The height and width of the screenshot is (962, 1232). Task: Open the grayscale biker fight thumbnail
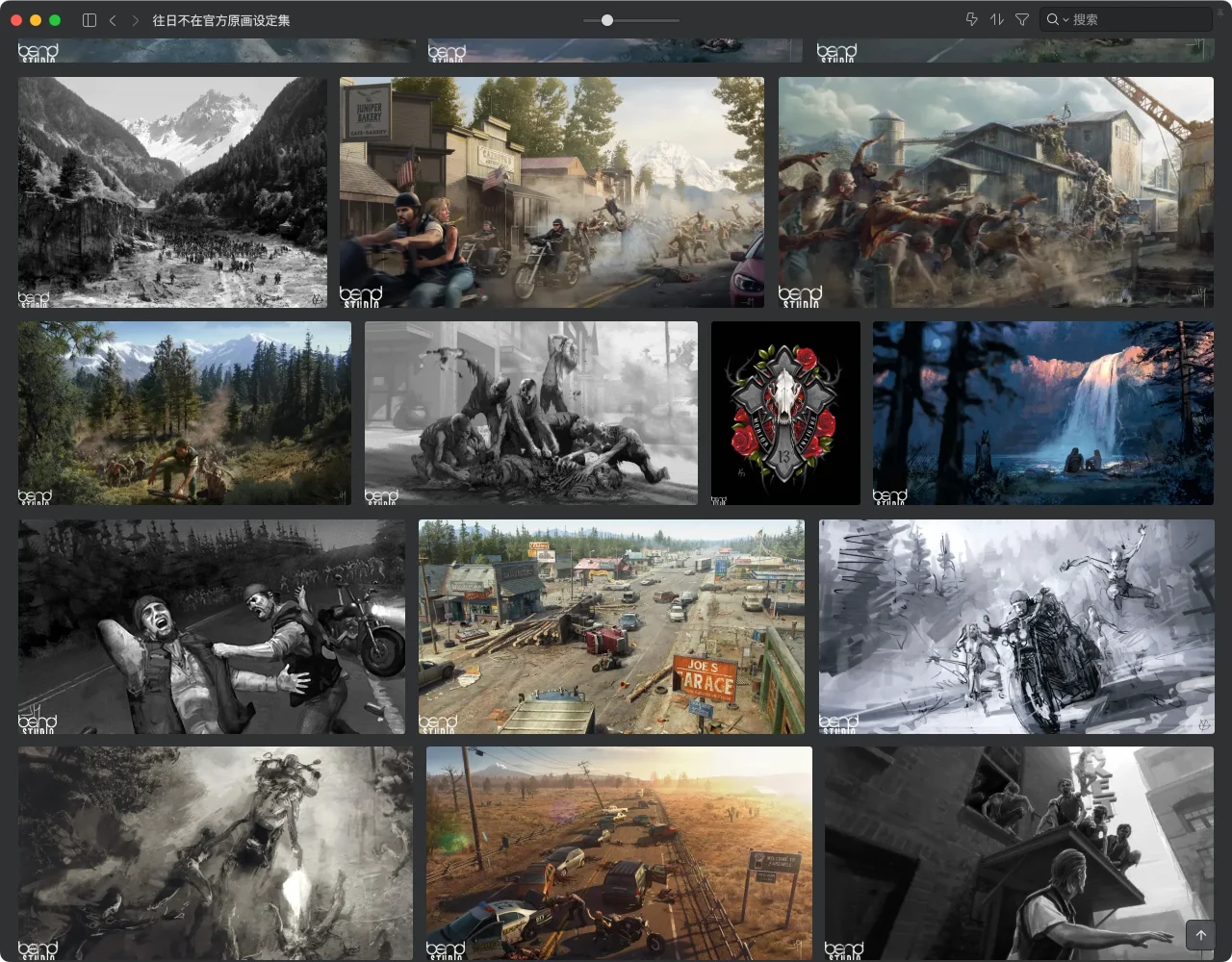tap(212, 627)
